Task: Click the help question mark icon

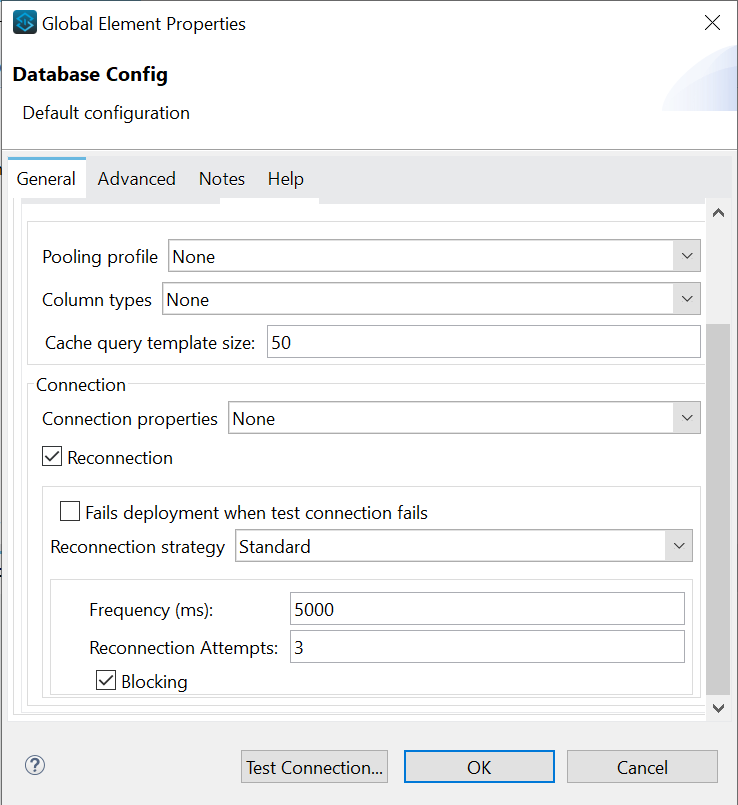Action: tap(34, 765)
